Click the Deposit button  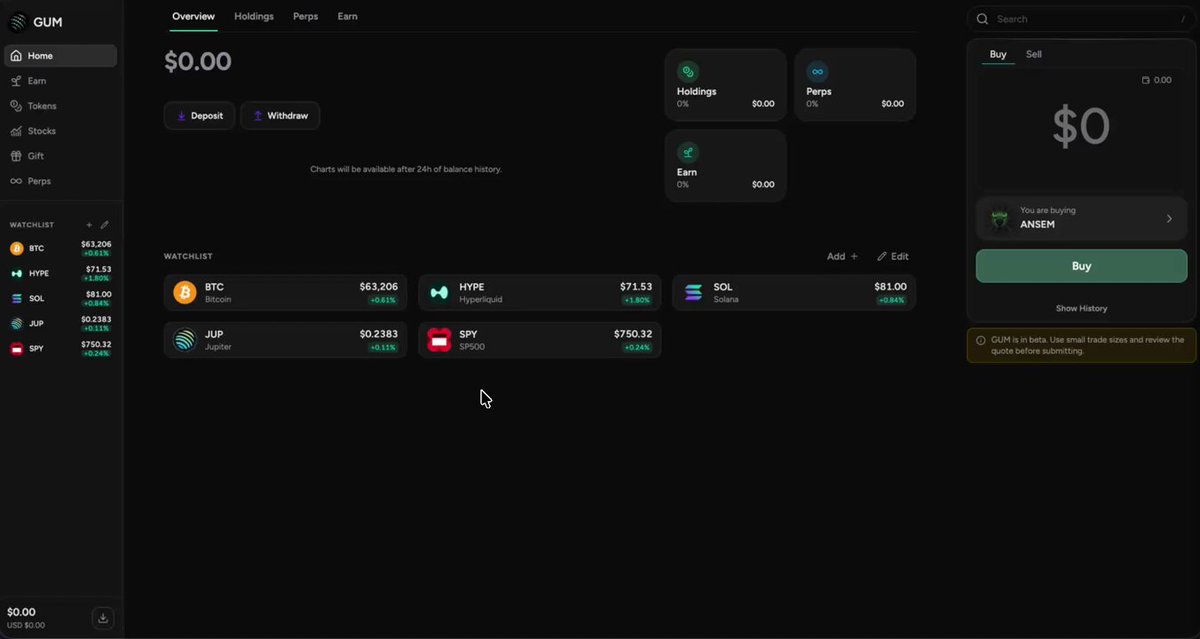200,116
